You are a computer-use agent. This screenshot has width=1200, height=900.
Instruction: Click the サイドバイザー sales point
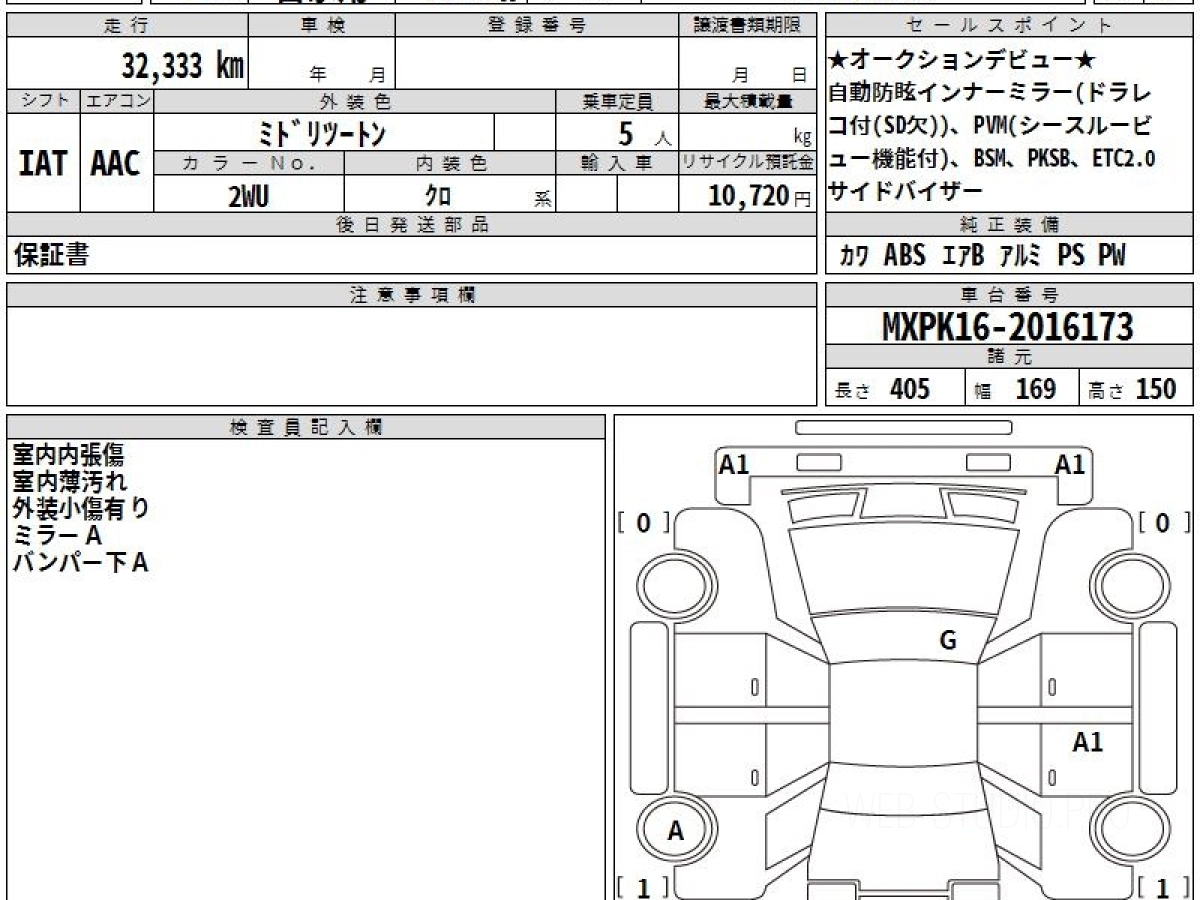point(906,190)
